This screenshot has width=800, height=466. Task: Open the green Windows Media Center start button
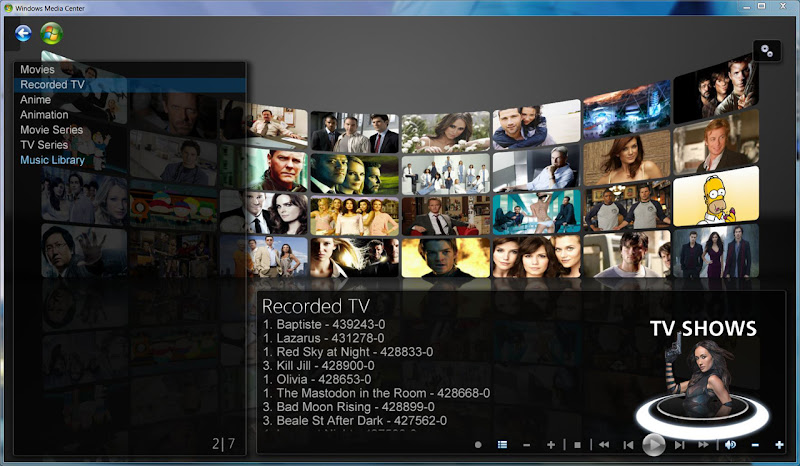click(x=52, y=34)
